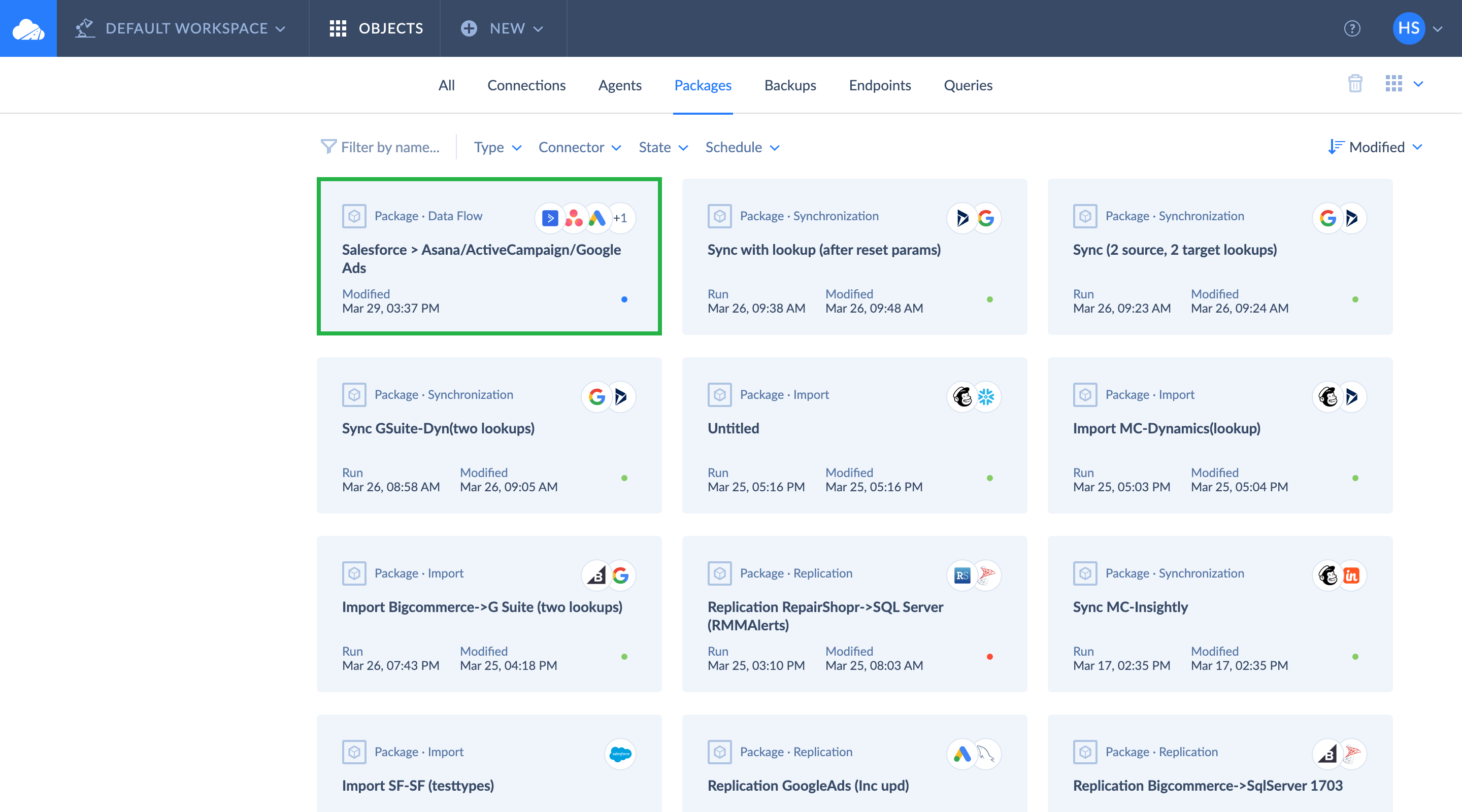Image resolution: width=1462 pixels, height=812 pixels.
Task: Click connector icons on Import MC-Dynamics card
Action: pyautogui.click(x=1340, y=397)
